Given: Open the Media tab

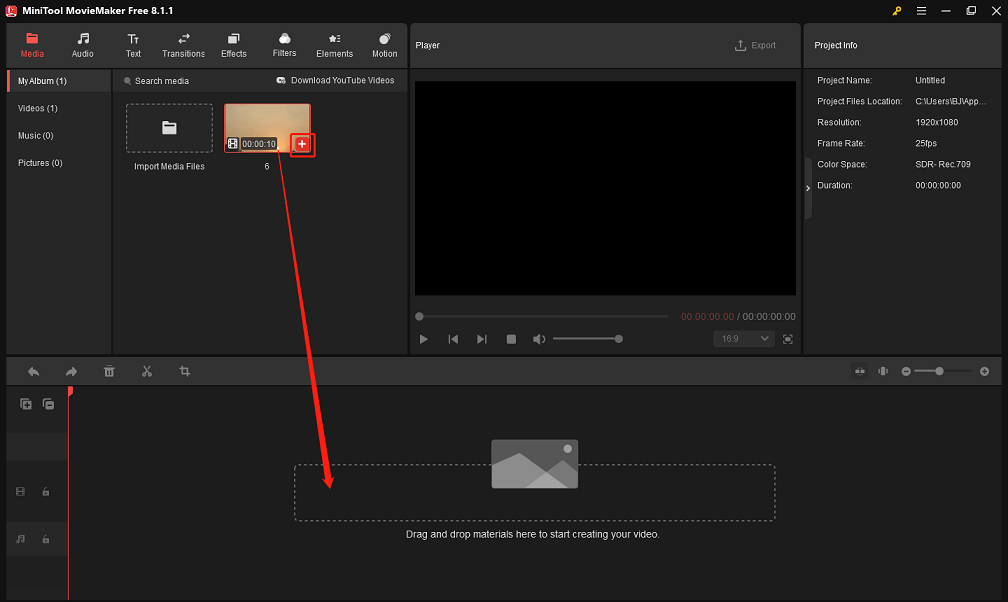Looking at the screenshot, I should point(32,46).
